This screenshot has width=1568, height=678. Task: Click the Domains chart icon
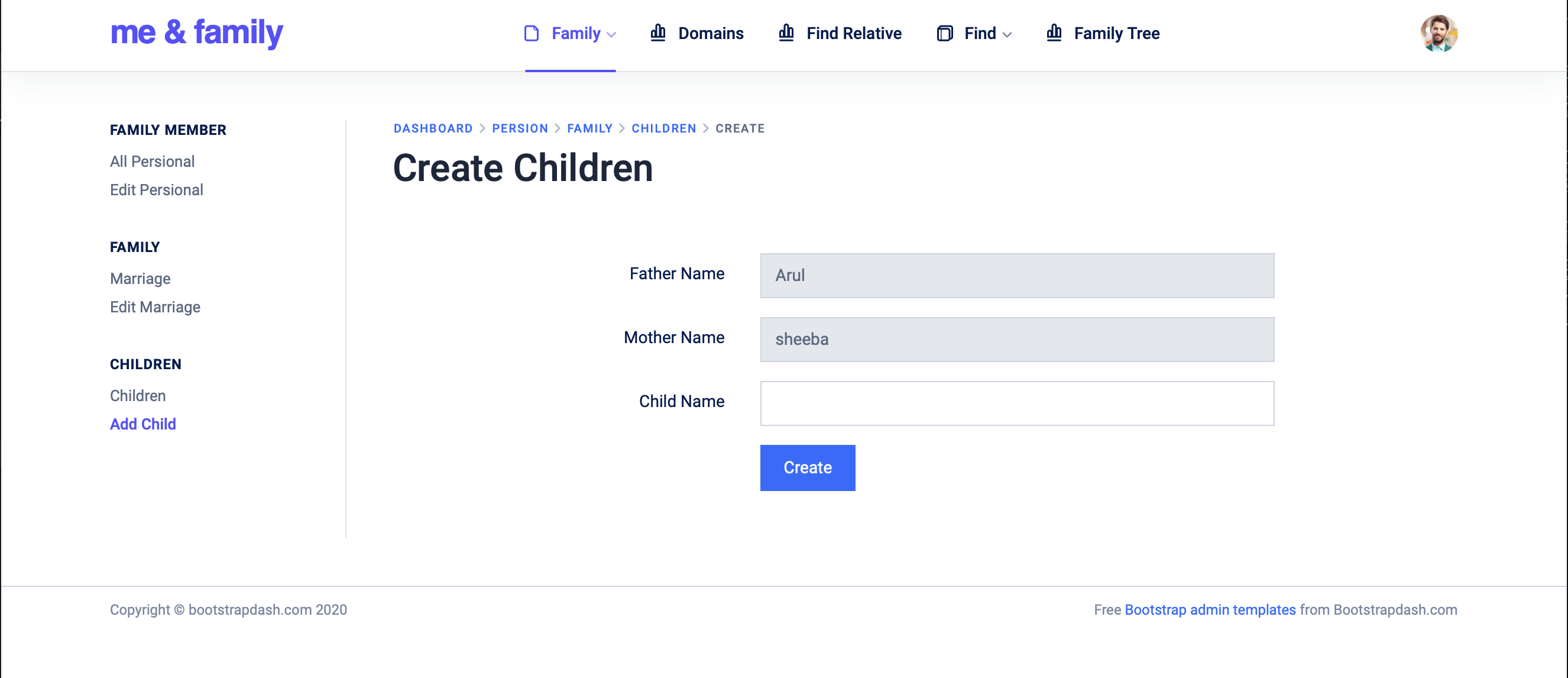657,33
